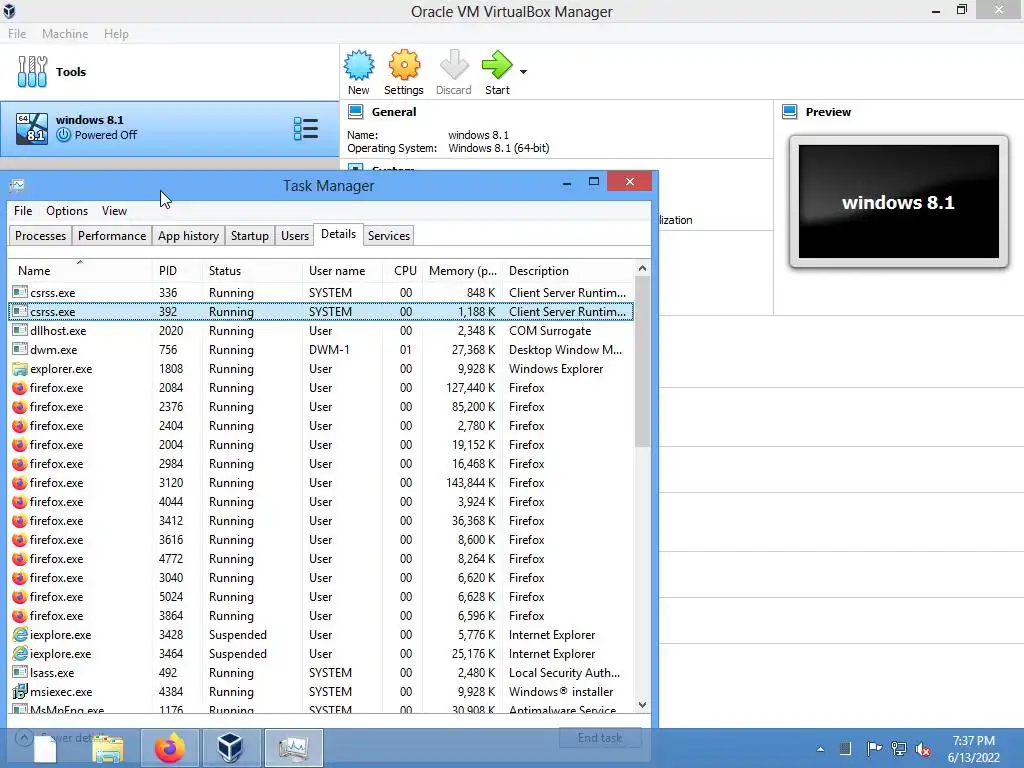Viewport: 1024px width, 768px height.
Task: Show hidden tray icons arrow
Action: coord(820,749)
